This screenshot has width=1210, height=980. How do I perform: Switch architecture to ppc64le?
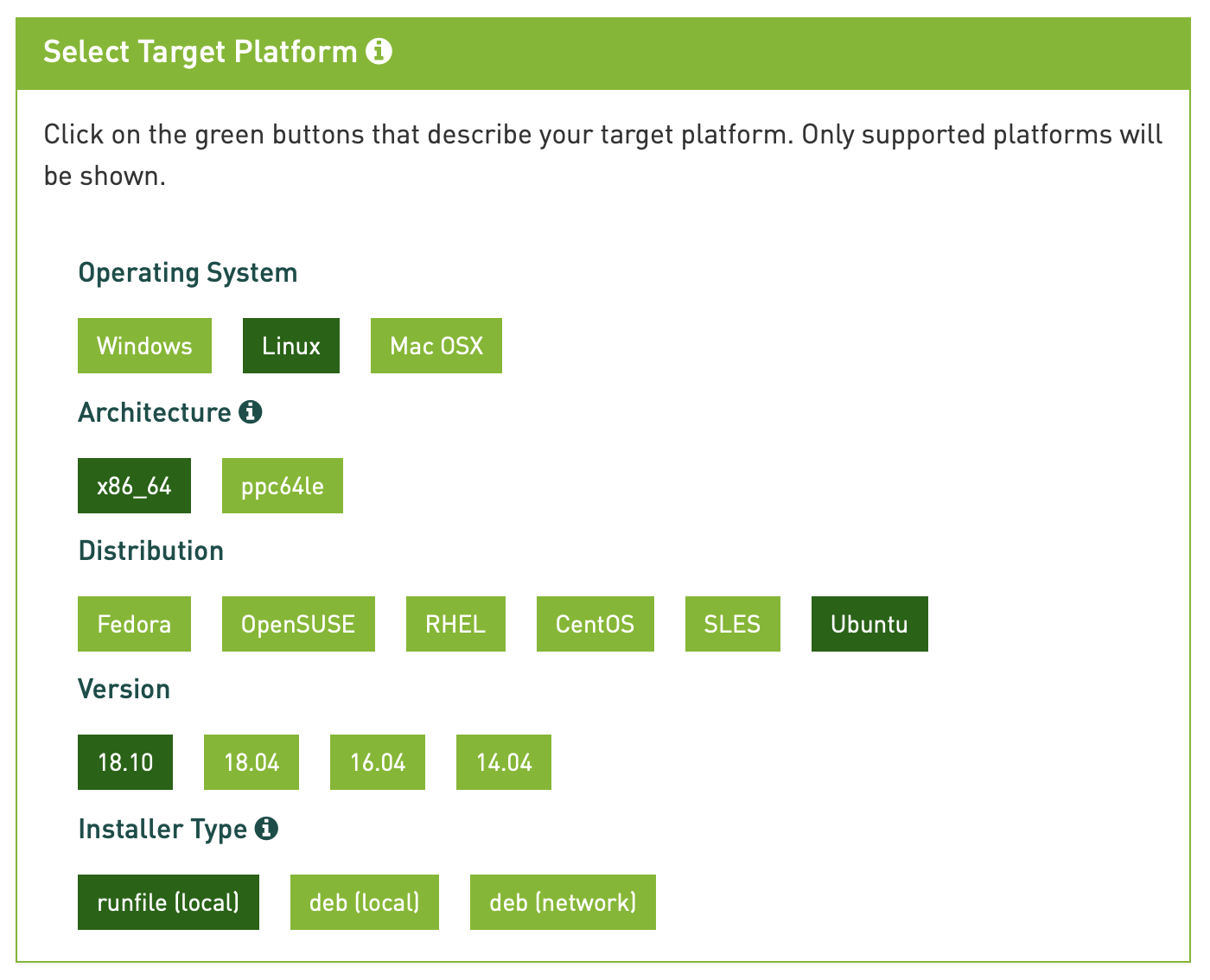(x=283, y=486)
